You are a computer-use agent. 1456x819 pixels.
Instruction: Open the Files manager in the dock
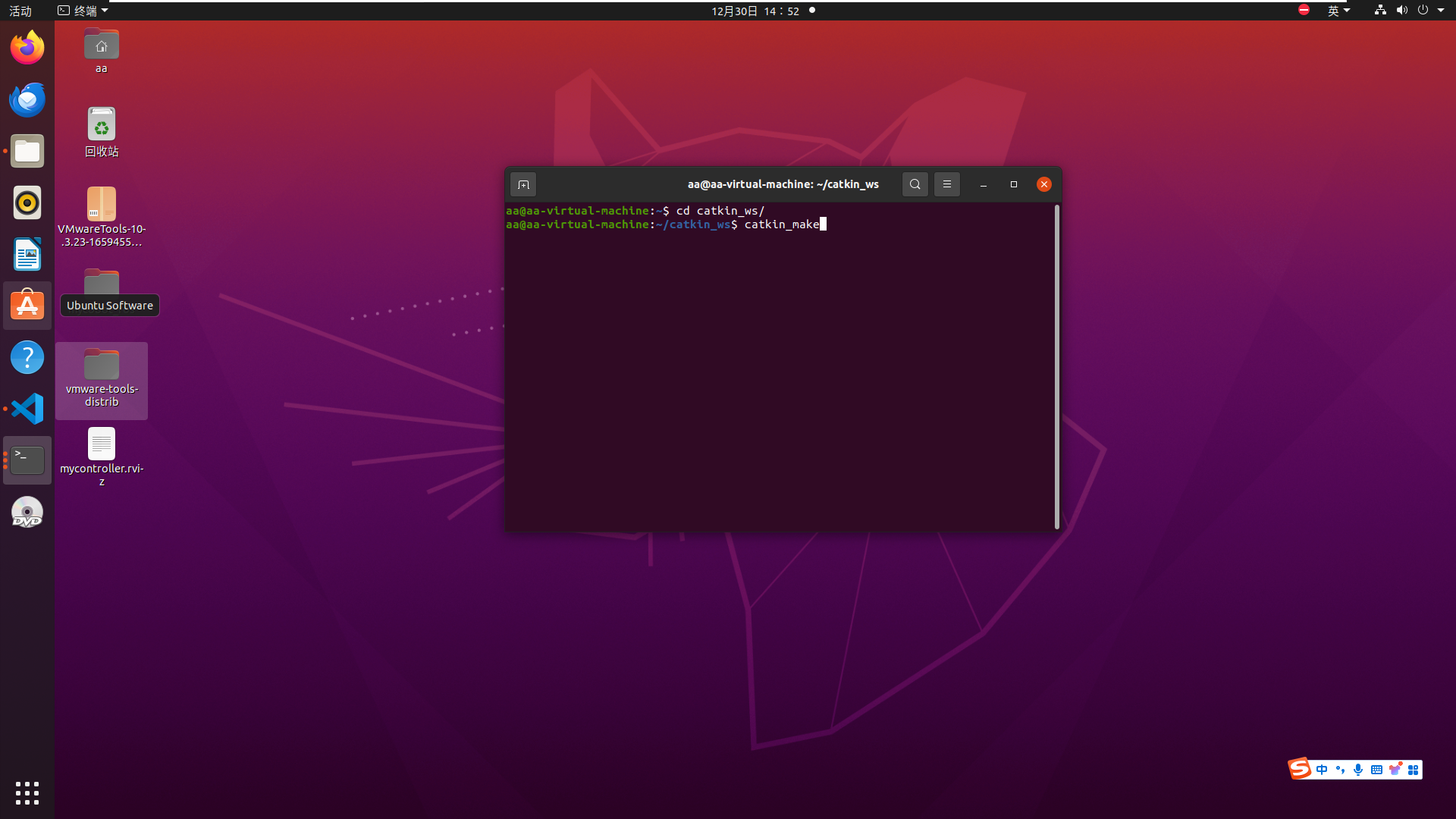tap(27, 151)
